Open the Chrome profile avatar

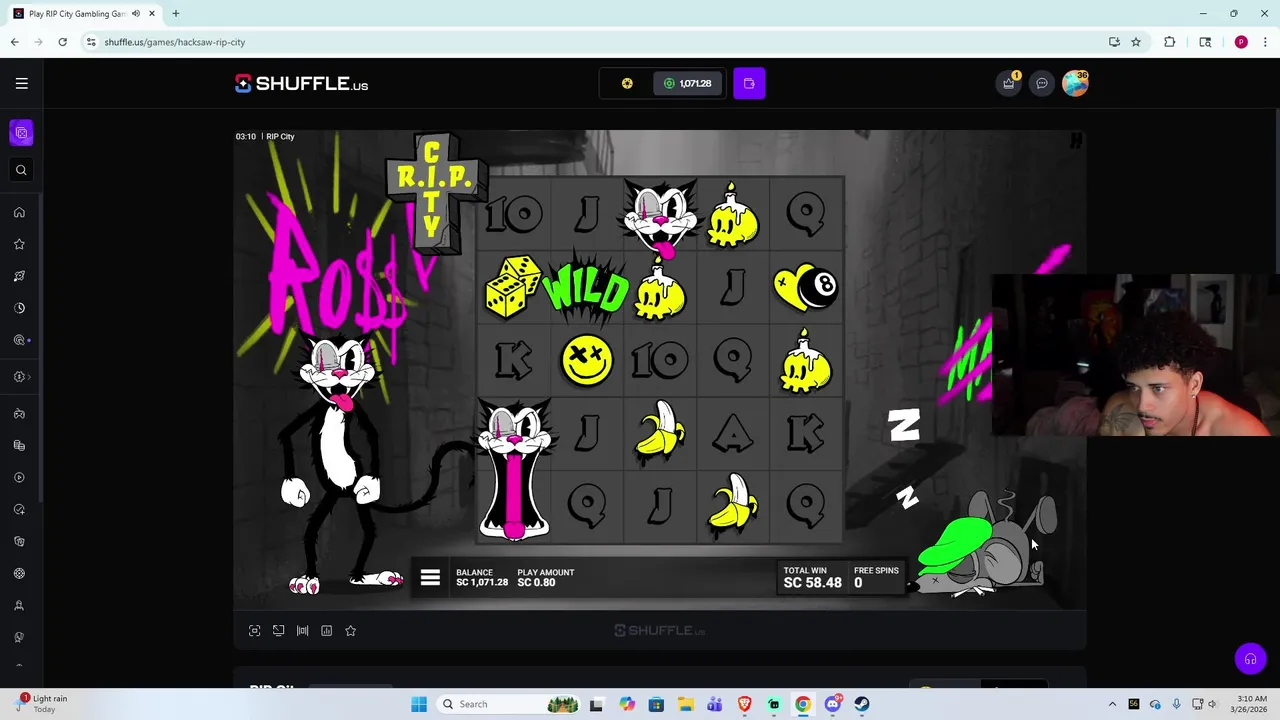[1241, 42]
